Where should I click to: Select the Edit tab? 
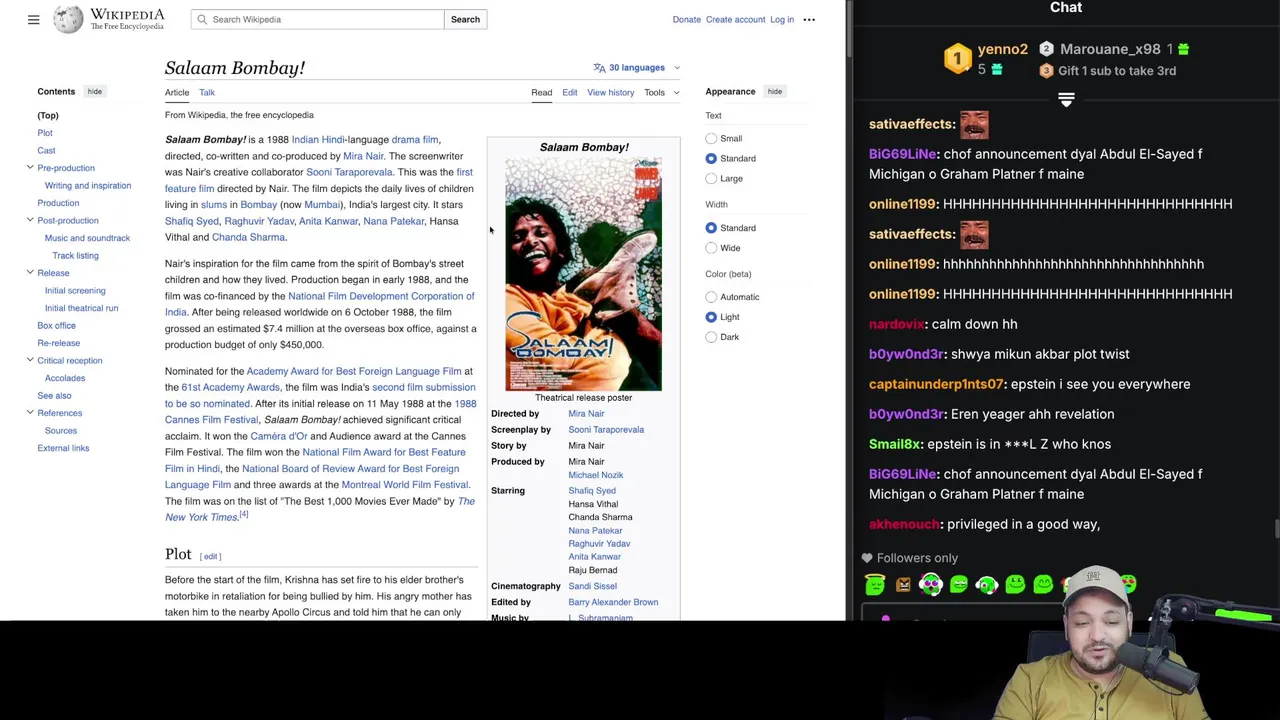pos(569,93)
